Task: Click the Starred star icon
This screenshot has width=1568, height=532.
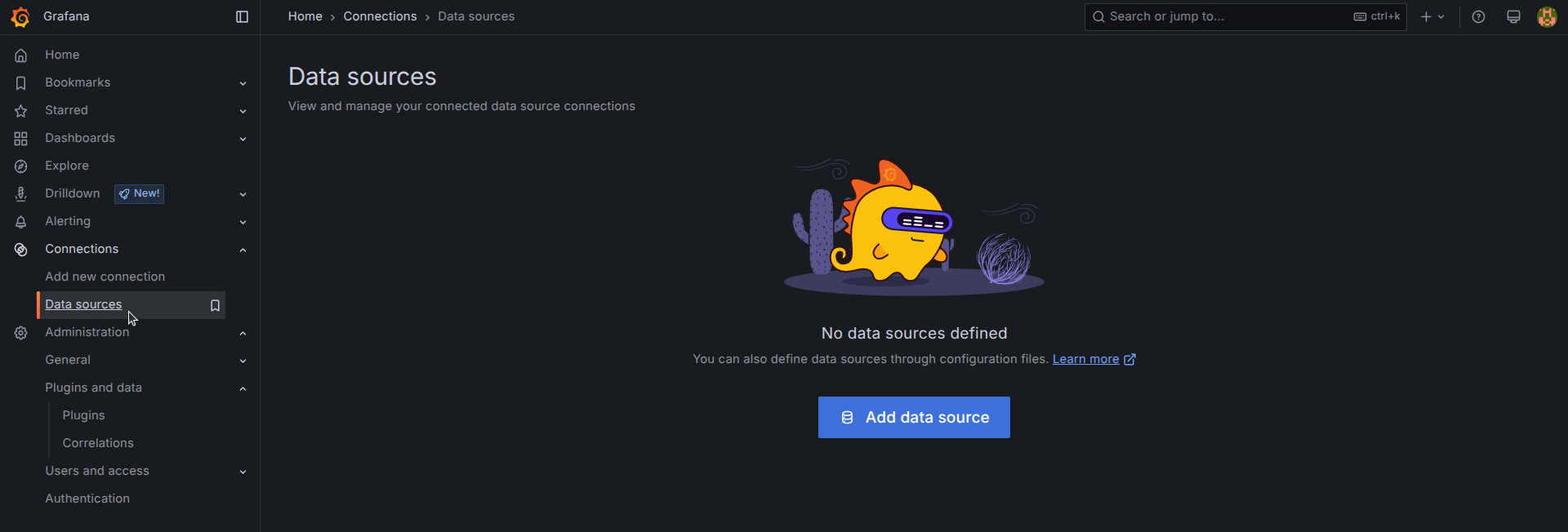Action: tap(21, 111)
